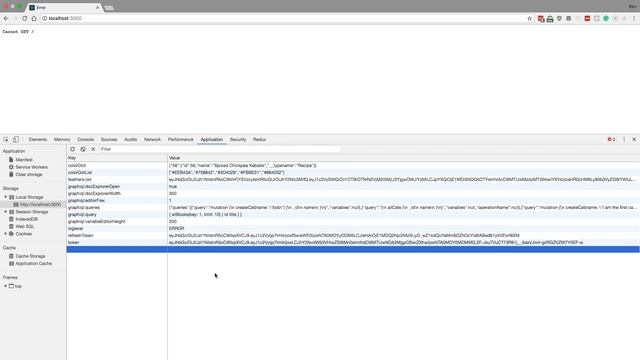Expand the top frame node
The height and width of the screenshot is (360, 640).
pyautogui.click(x=5, y=286)
